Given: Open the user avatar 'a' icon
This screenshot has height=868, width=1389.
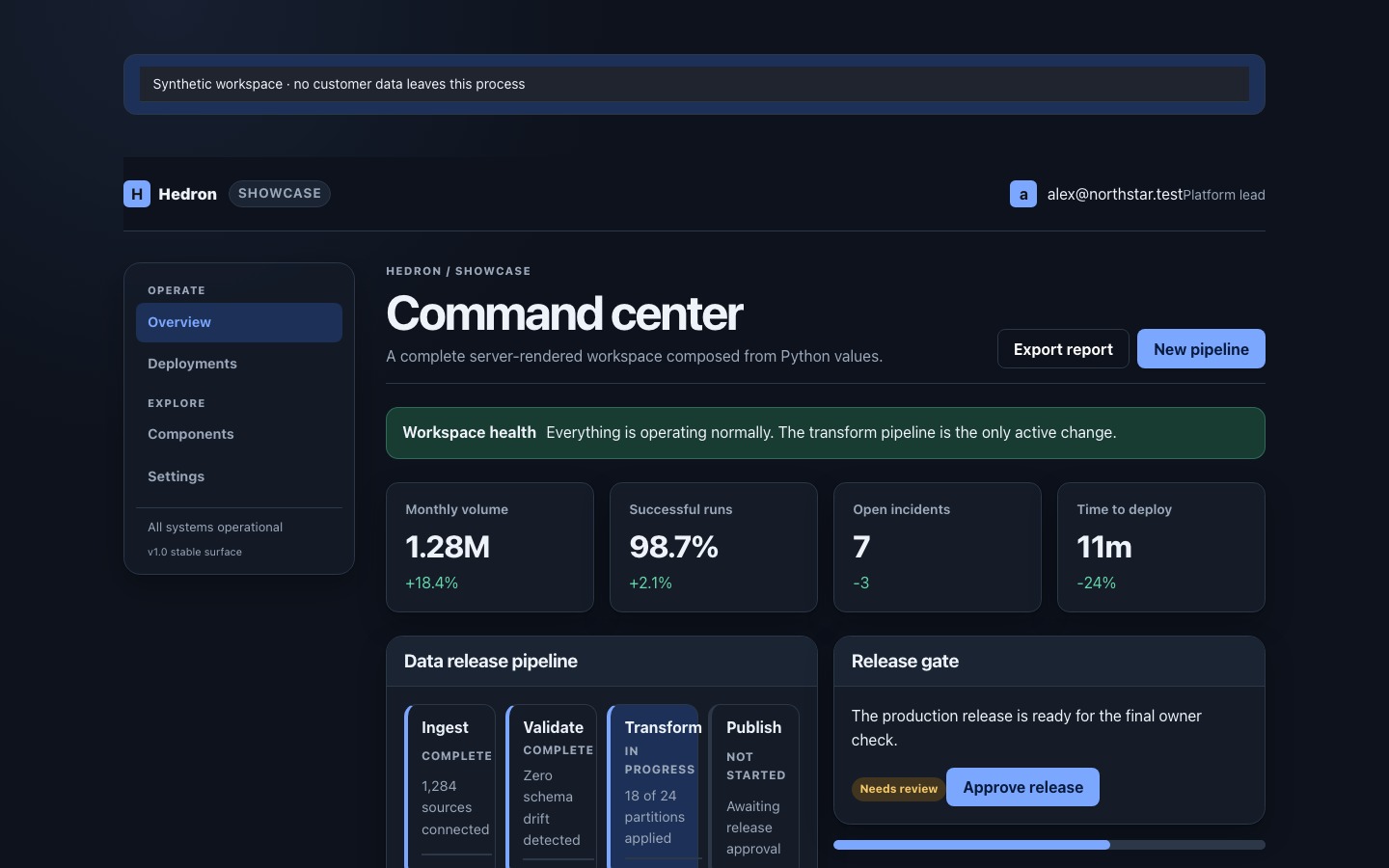Looking at the screenshot, I should [1023, 194].
